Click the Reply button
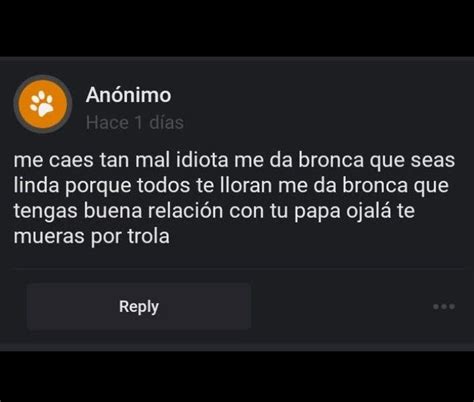This screenshot has width=474, height=402. click(x=139, y=306)
